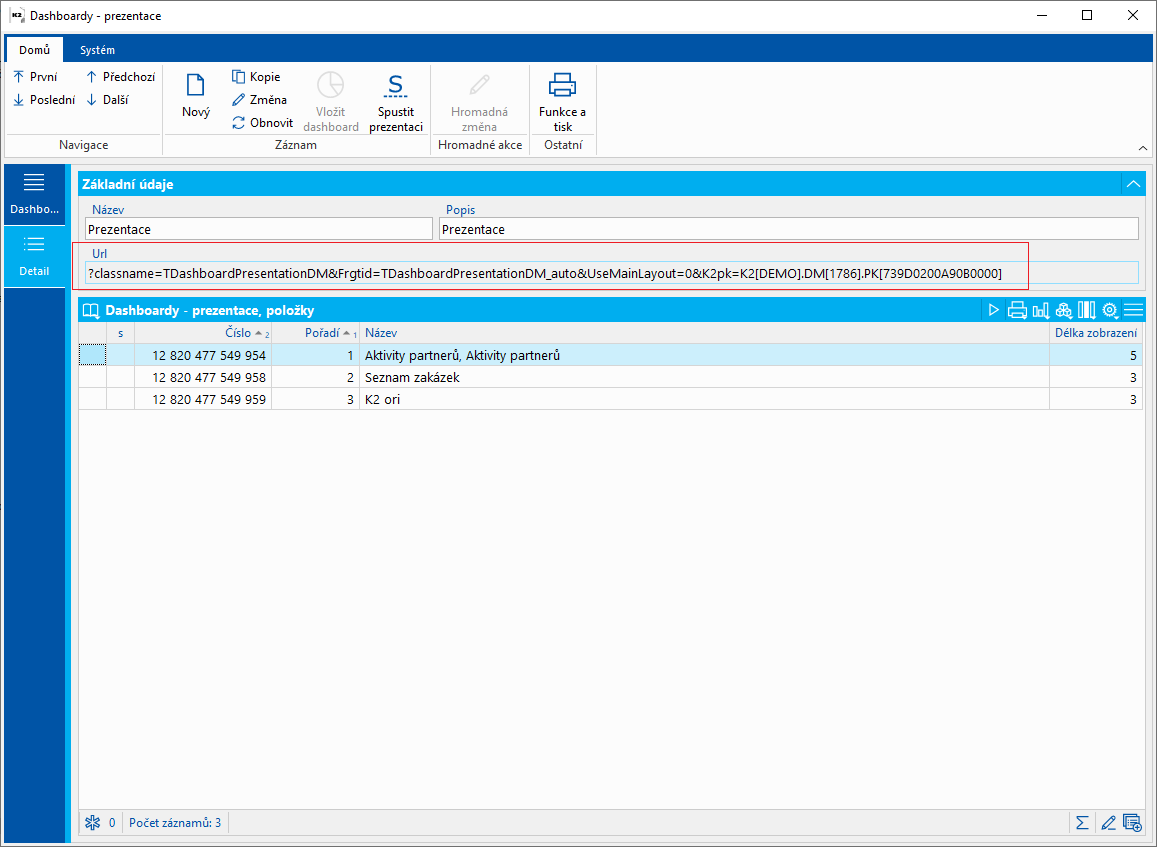Select the Seznam zakázek row
The height and width of the screenshot is (847, 1157).
(x=412, y=377)
